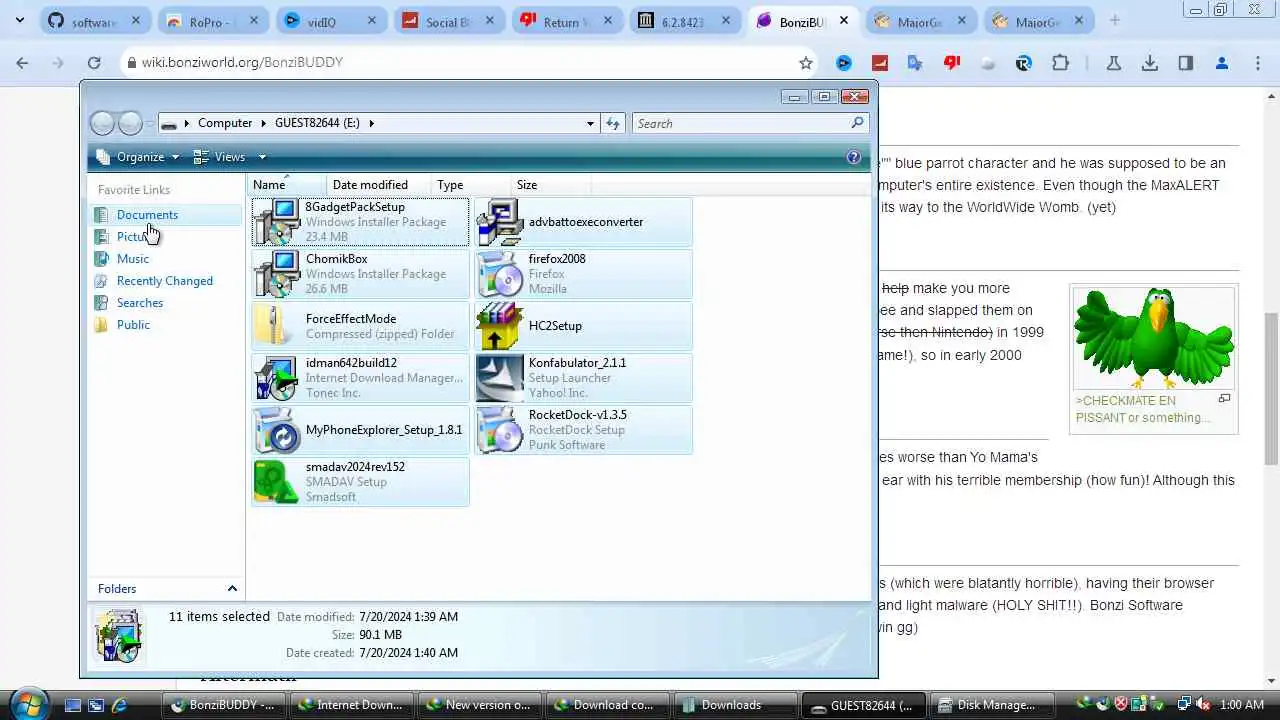Select the HC2Setup archive icon
The image size is (1280, 720).
(499, 326)
